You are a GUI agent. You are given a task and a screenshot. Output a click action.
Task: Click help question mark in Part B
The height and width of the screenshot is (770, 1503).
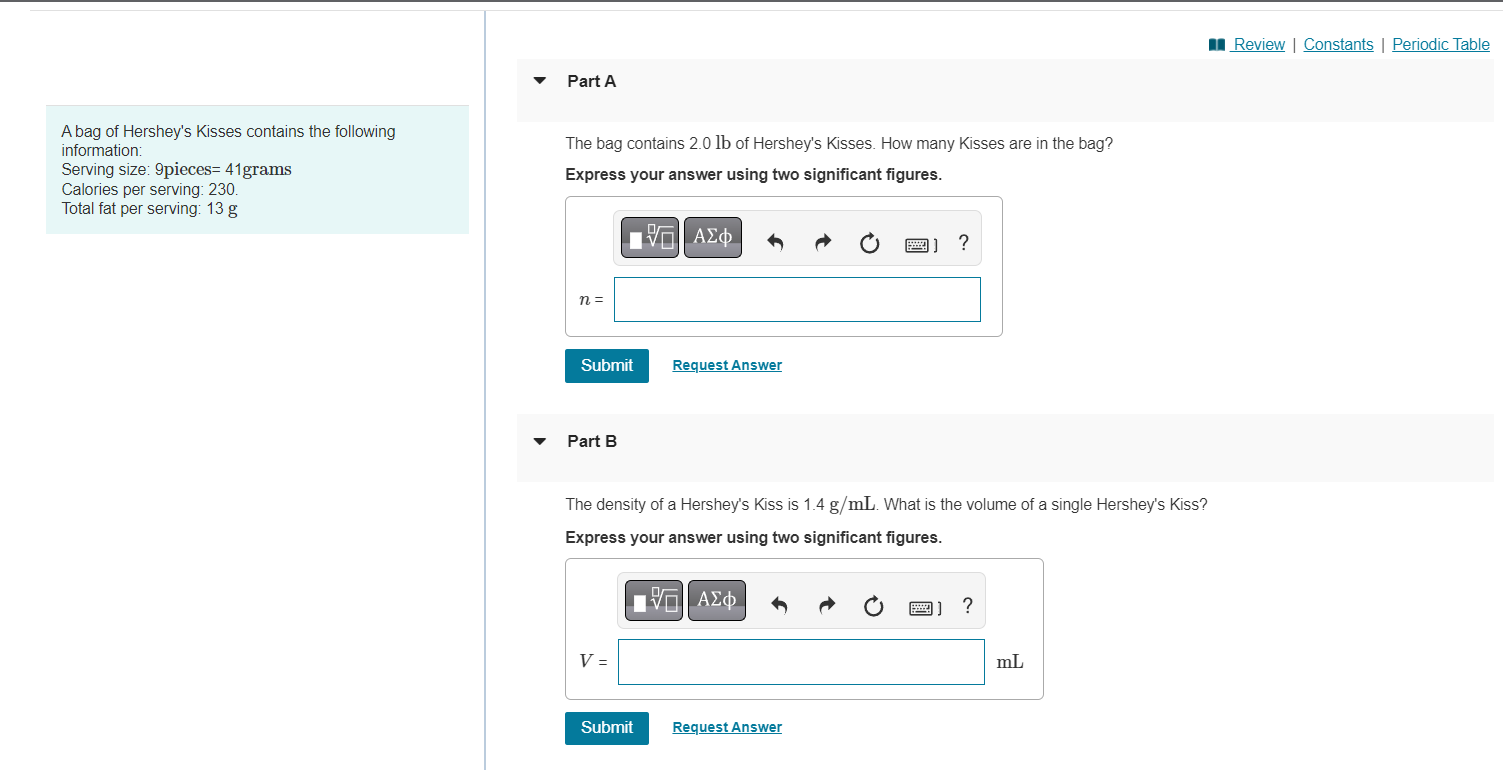pos(967,605)
